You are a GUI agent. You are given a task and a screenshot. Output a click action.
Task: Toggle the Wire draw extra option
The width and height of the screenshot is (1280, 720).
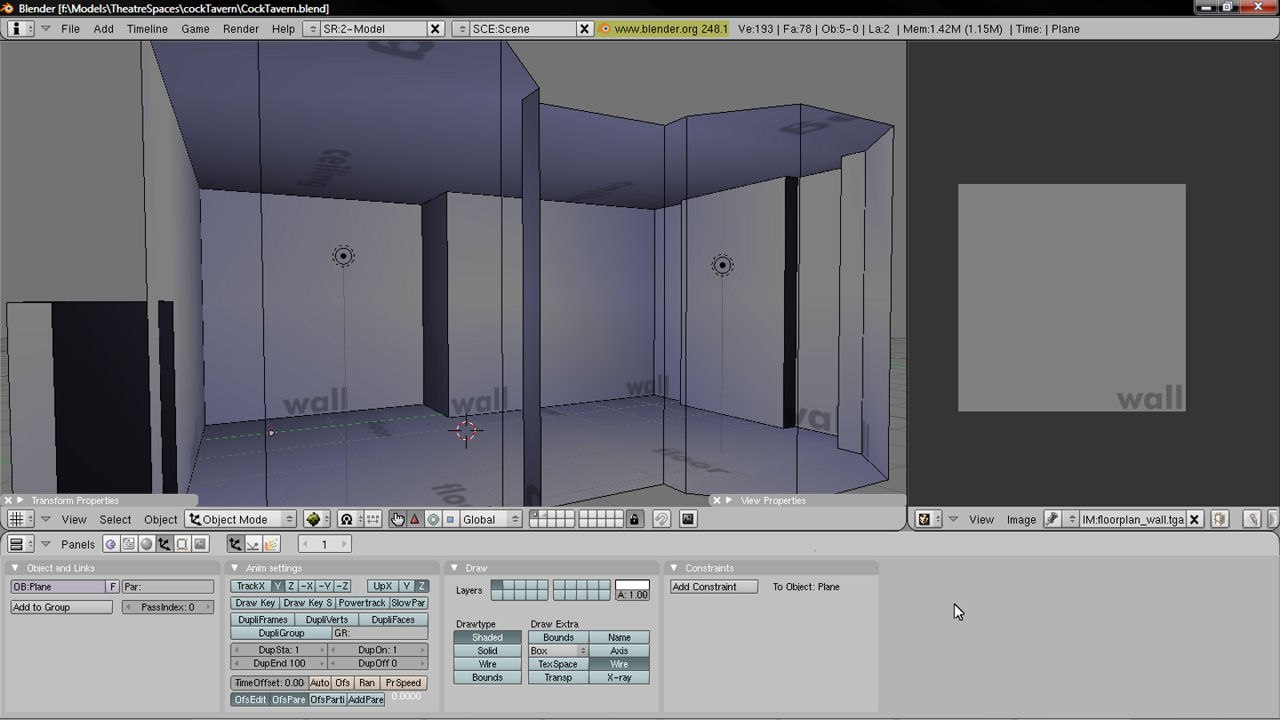(x=619, y=664)
